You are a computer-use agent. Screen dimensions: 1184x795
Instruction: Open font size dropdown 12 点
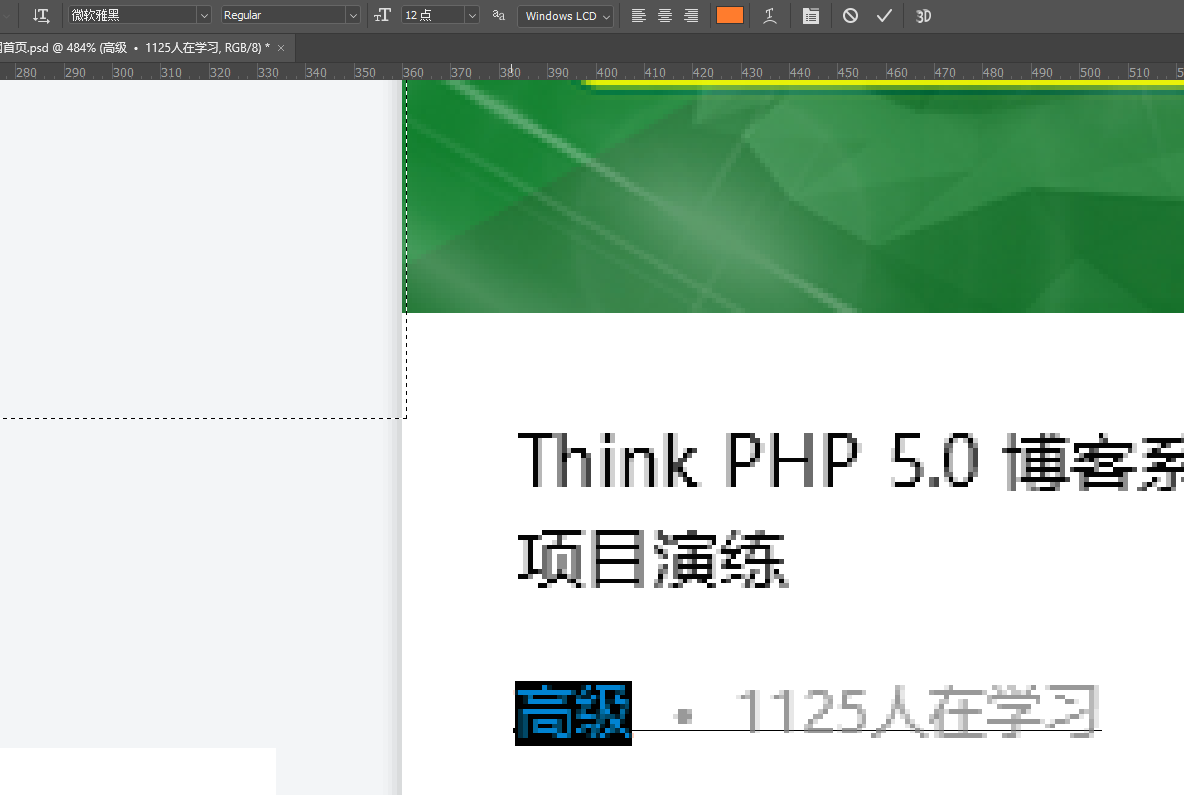[472, 16]
